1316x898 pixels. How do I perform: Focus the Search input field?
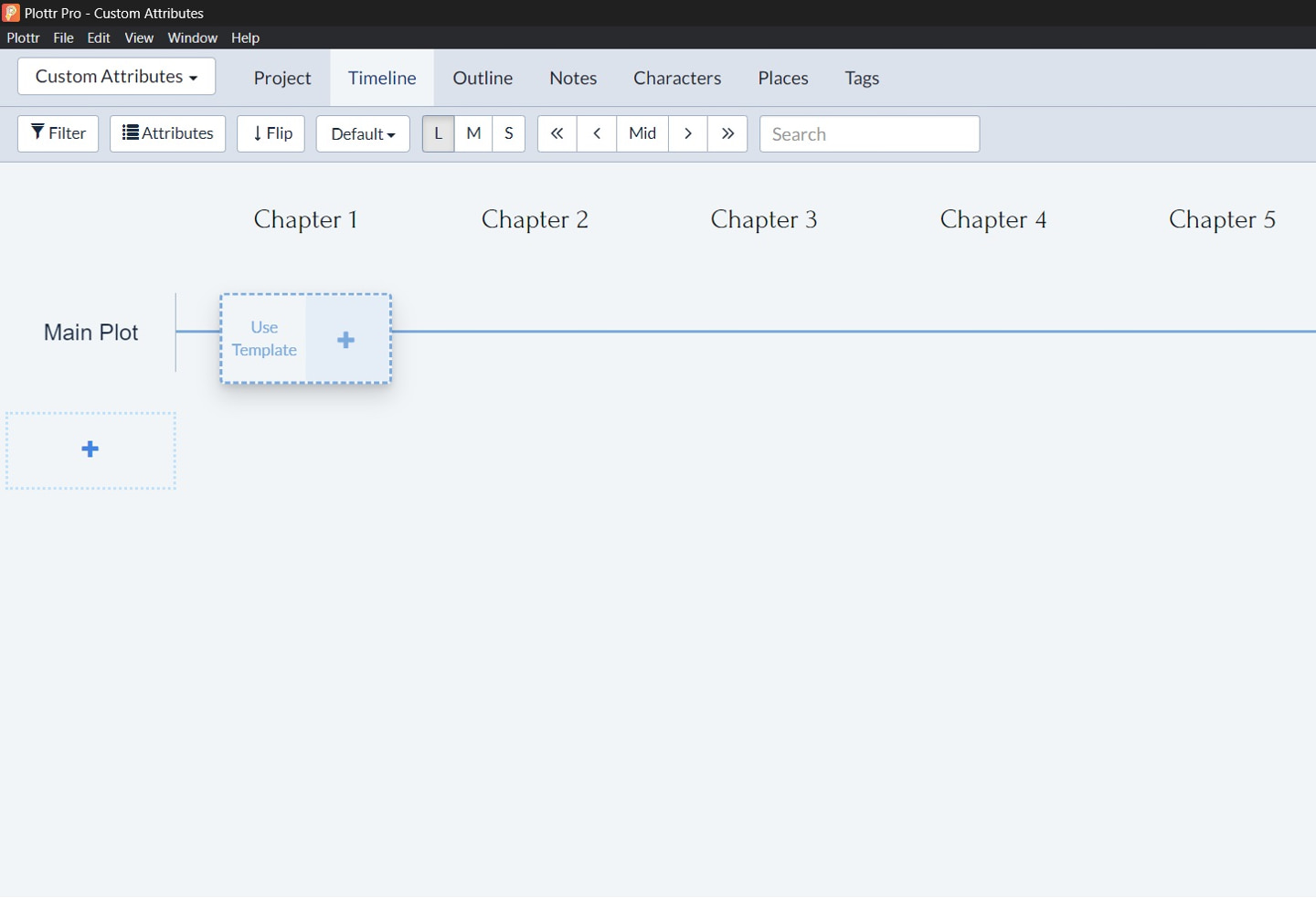(x=869, y=134)
